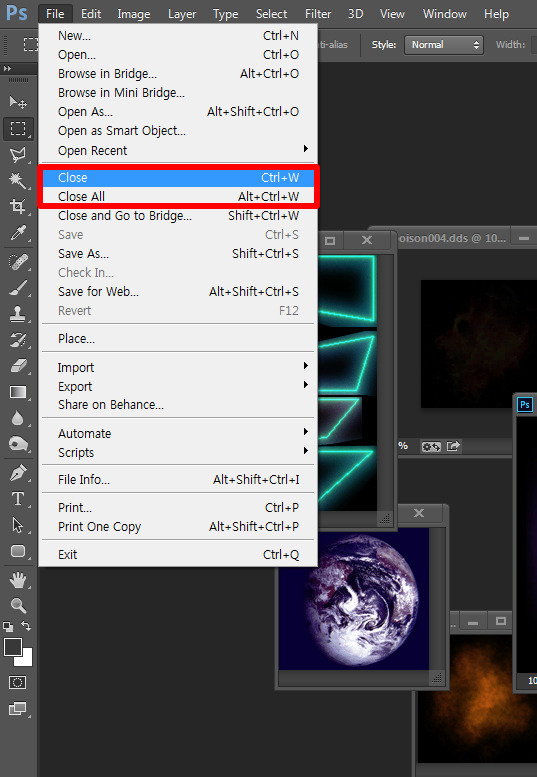The width and height of the screenshot is (537, 777).
Task: Select the Magic Wand tool
Action: point(18,180)
